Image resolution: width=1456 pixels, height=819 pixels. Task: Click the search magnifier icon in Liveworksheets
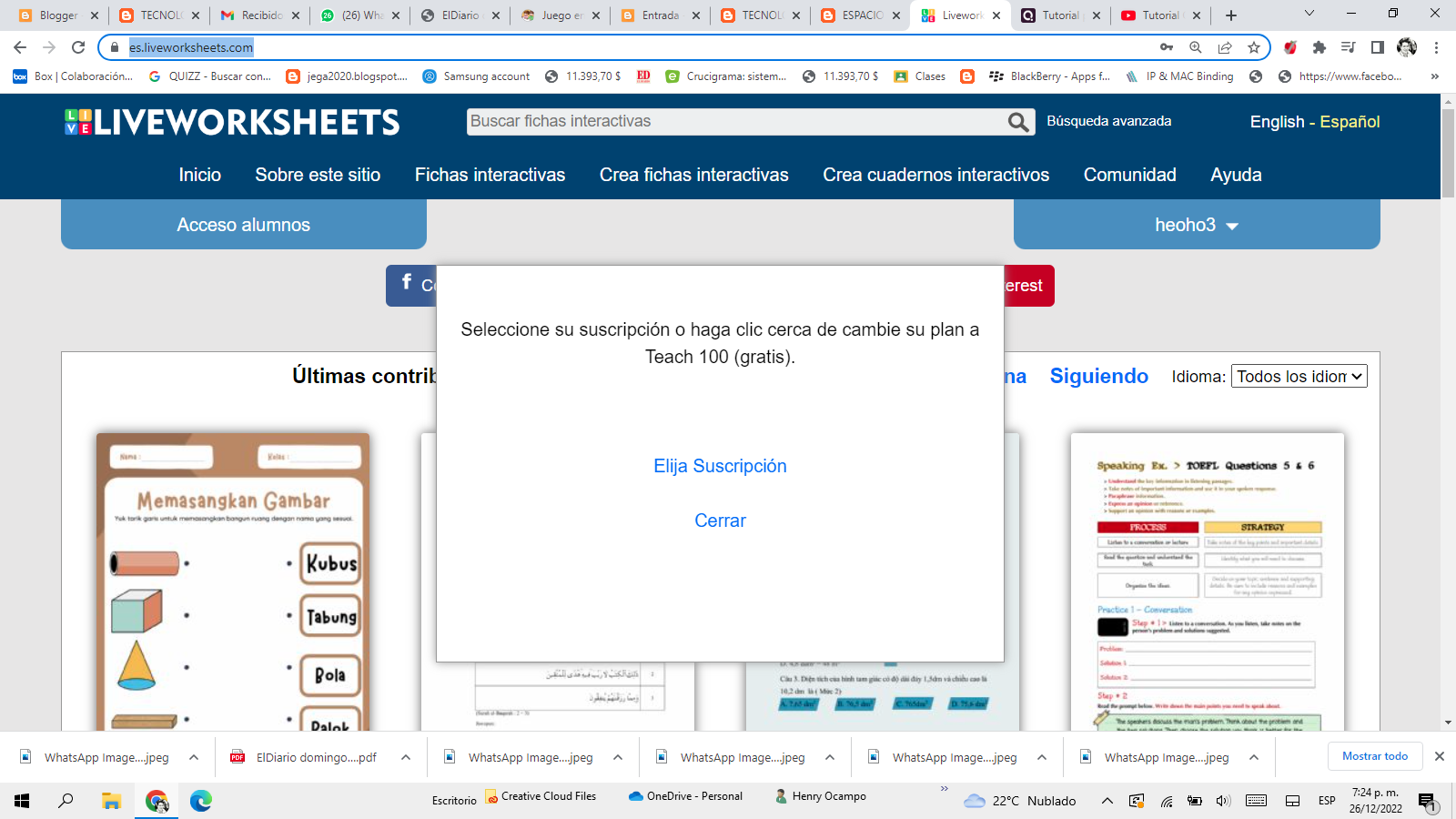[x=1018, y=122]
